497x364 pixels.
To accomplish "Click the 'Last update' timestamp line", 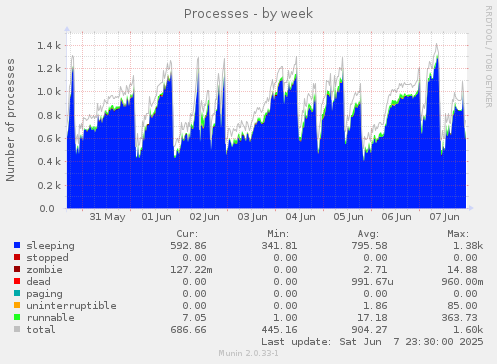I will click(372, 342).
